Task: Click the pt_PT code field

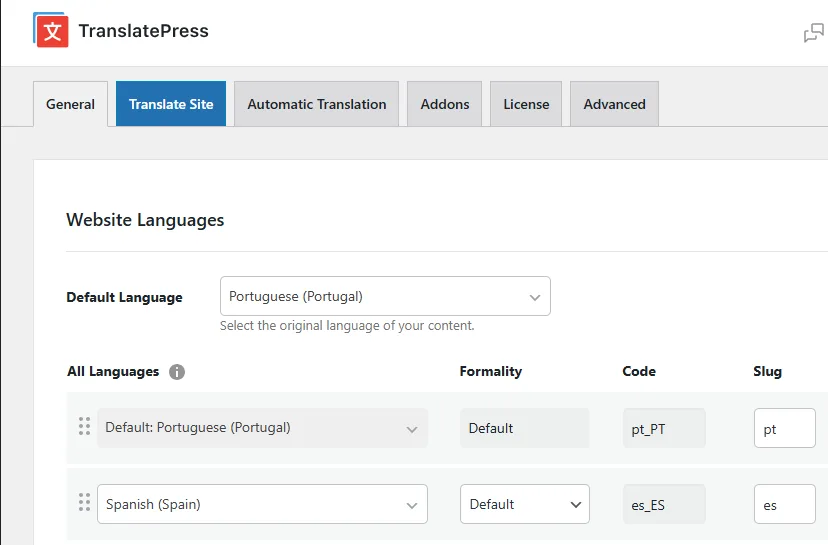Action: (664, 428)
